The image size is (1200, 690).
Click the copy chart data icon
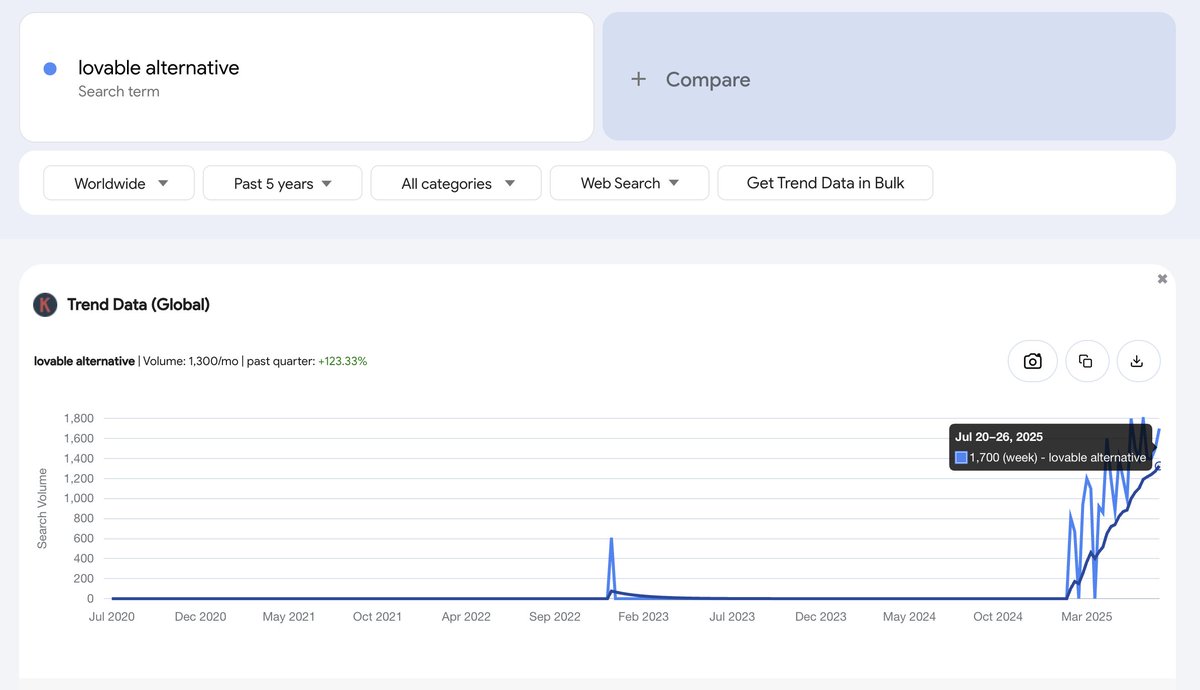(1087, 361)
